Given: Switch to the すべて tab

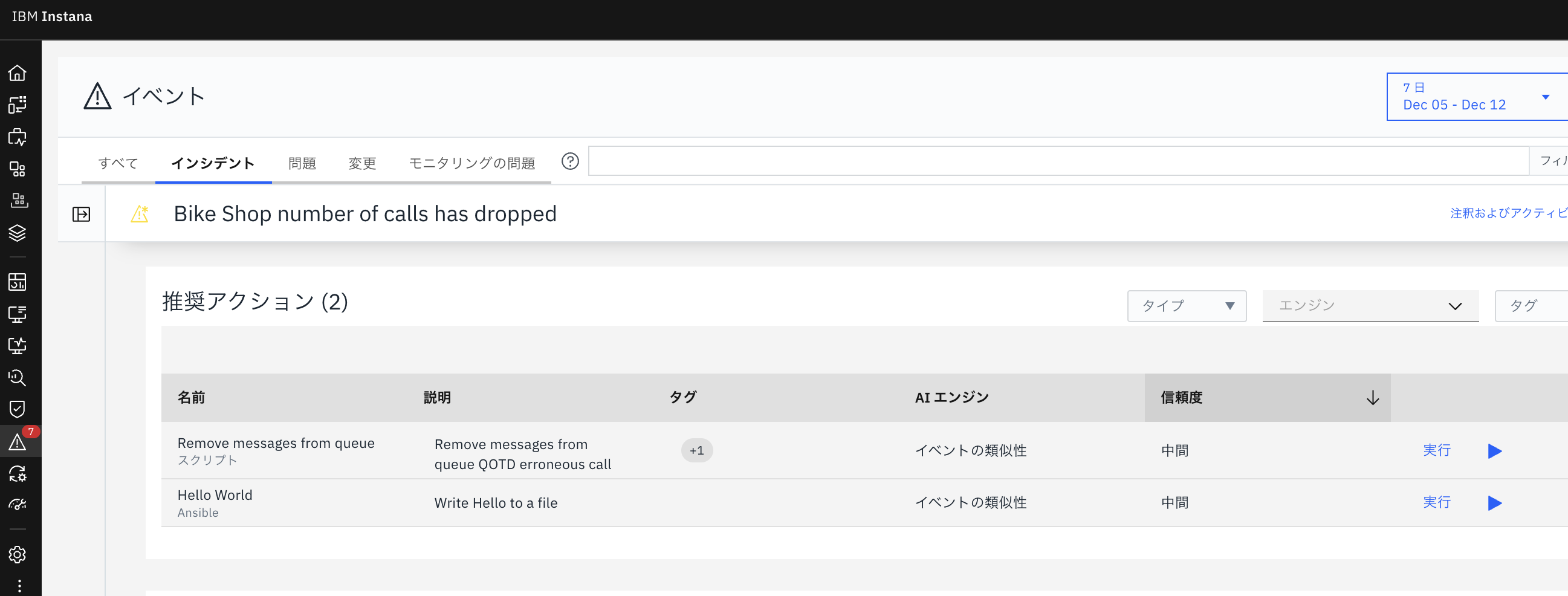Looking at the screenshot, I should pos(117,163).
